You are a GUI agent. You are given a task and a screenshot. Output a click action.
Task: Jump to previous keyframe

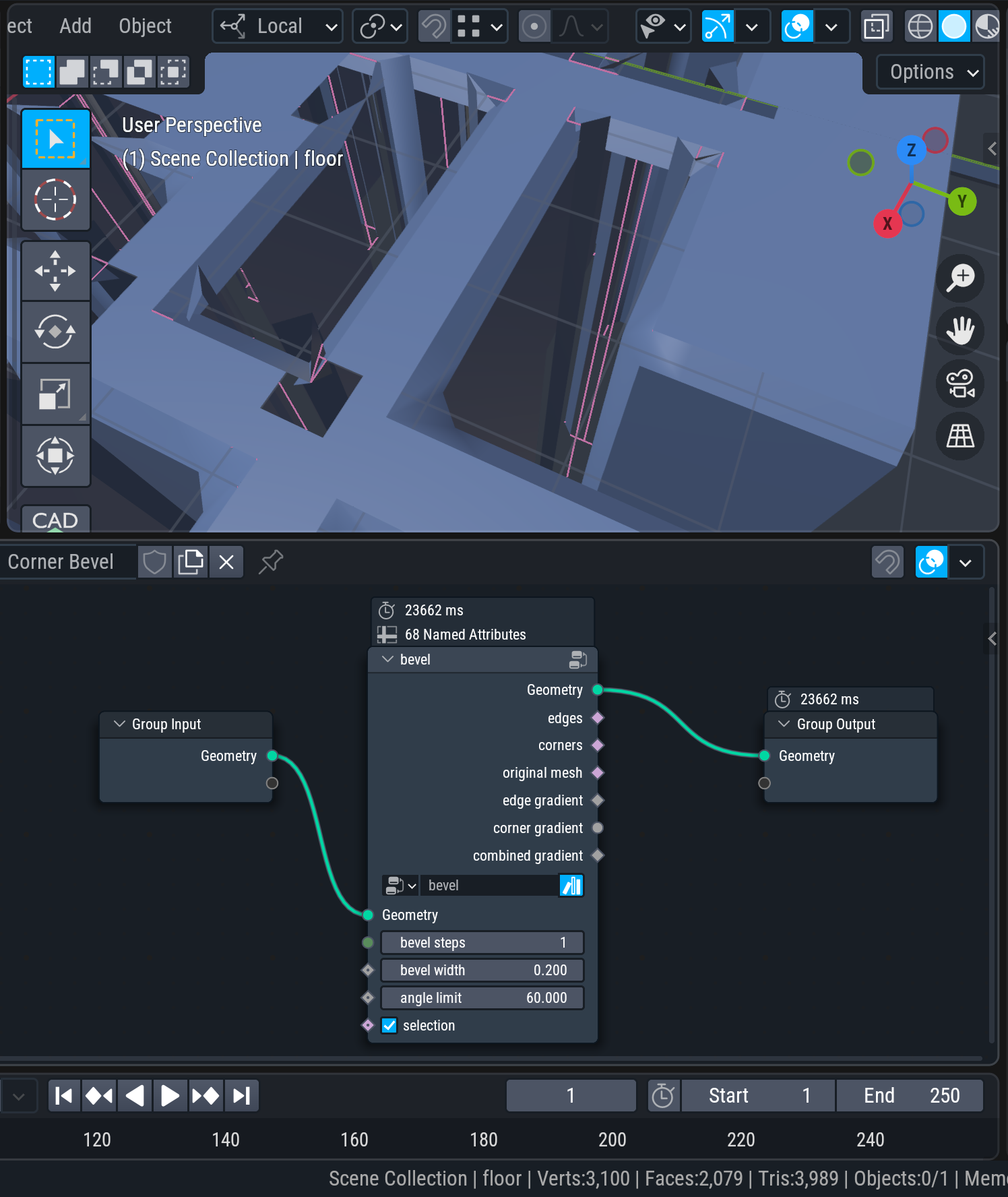click(99, 1095)
